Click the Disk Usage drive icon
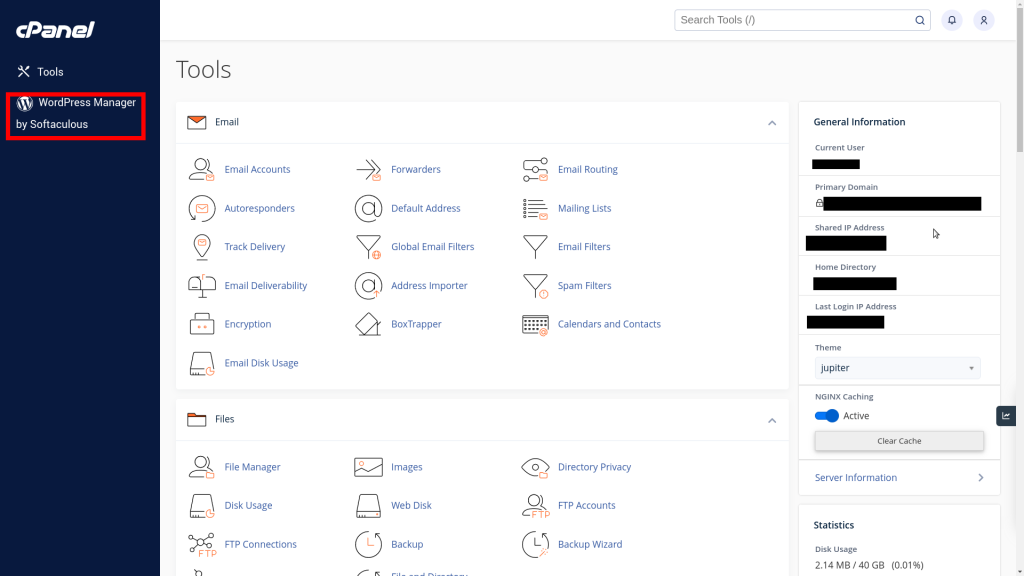 (x=201, y=505)
